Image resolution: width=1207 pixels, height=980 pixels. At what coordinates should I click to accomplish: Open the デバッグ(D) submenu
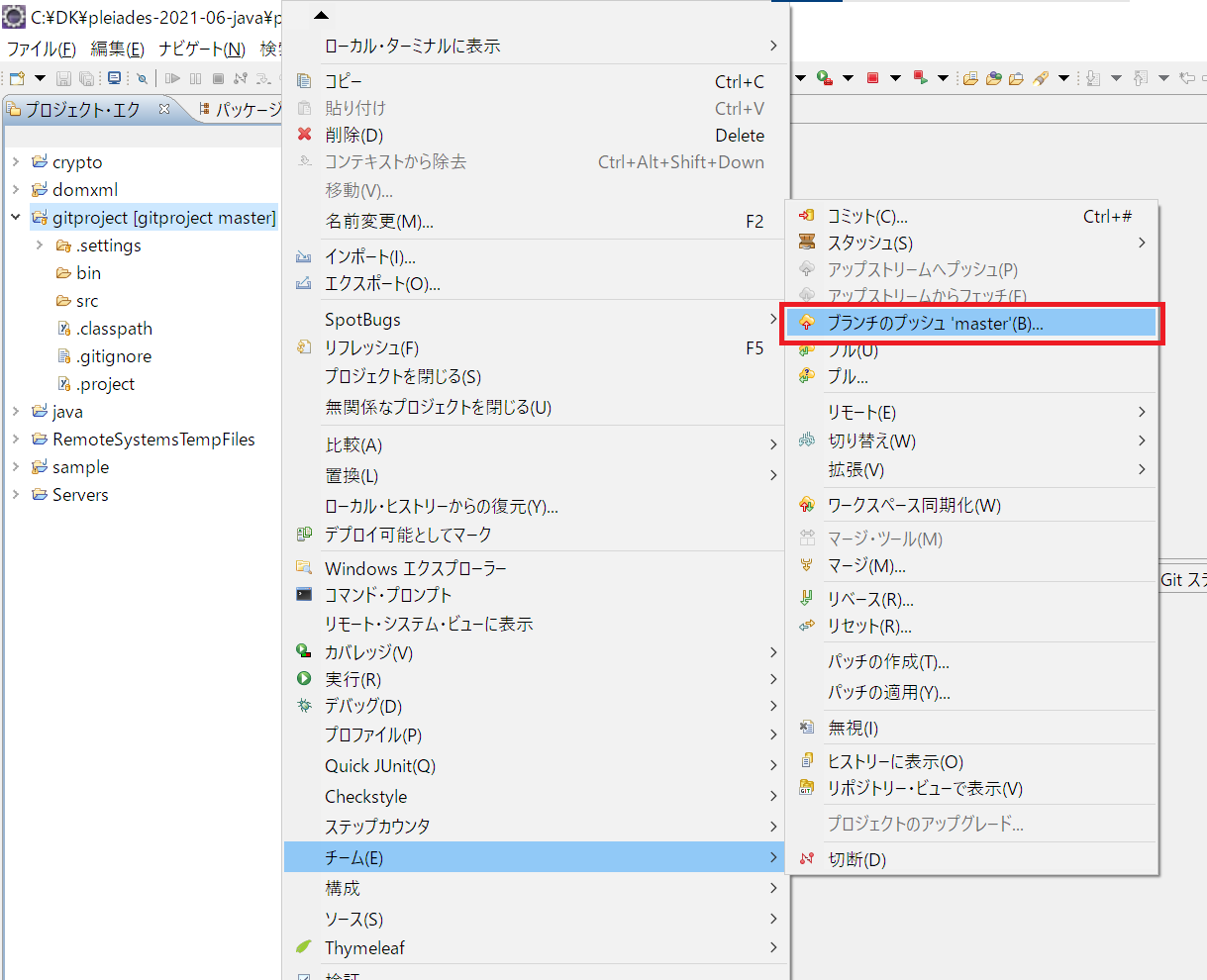coord(534,707)
